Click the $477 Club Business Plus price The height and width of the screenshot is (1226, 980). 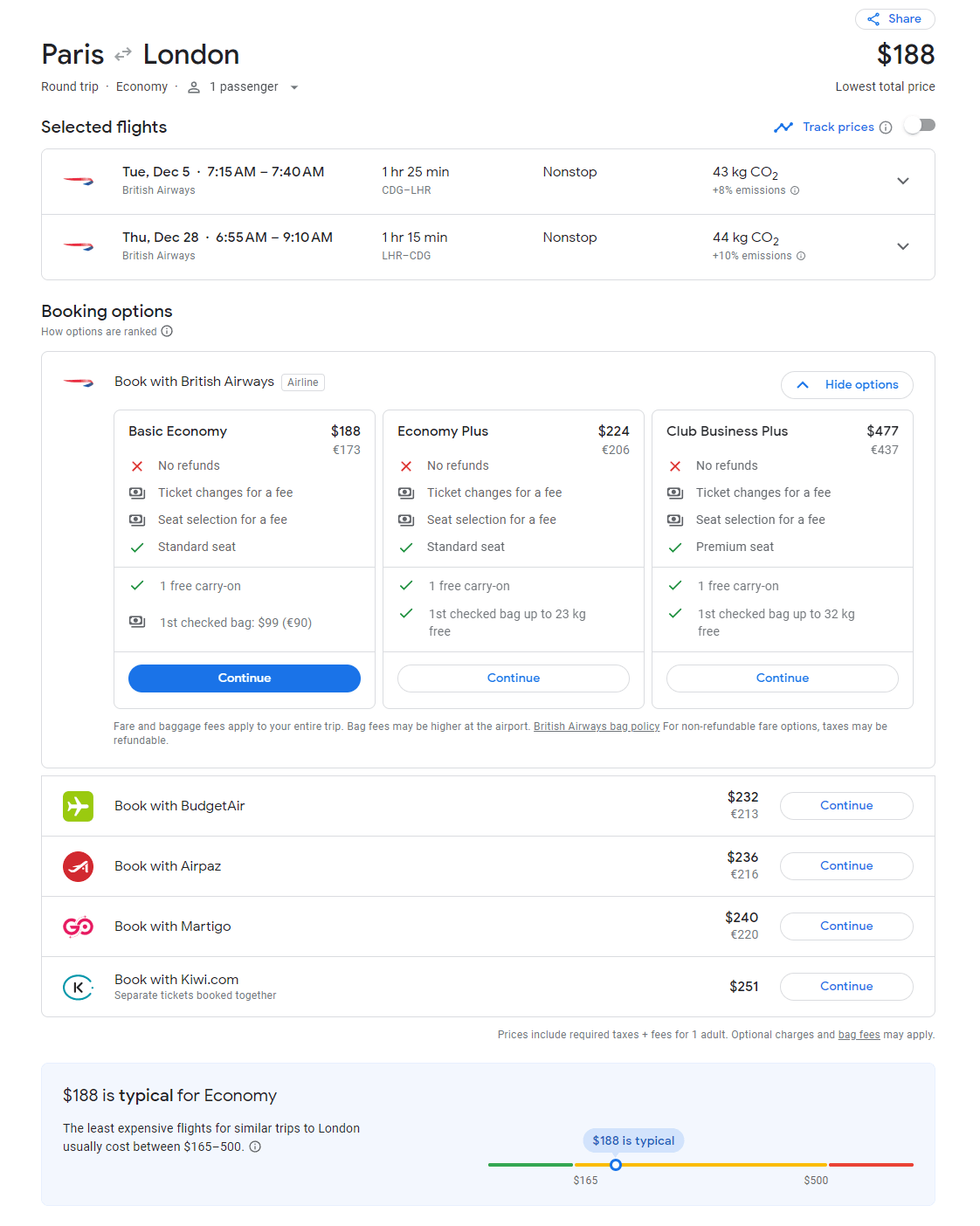click(x=882, y=431)
